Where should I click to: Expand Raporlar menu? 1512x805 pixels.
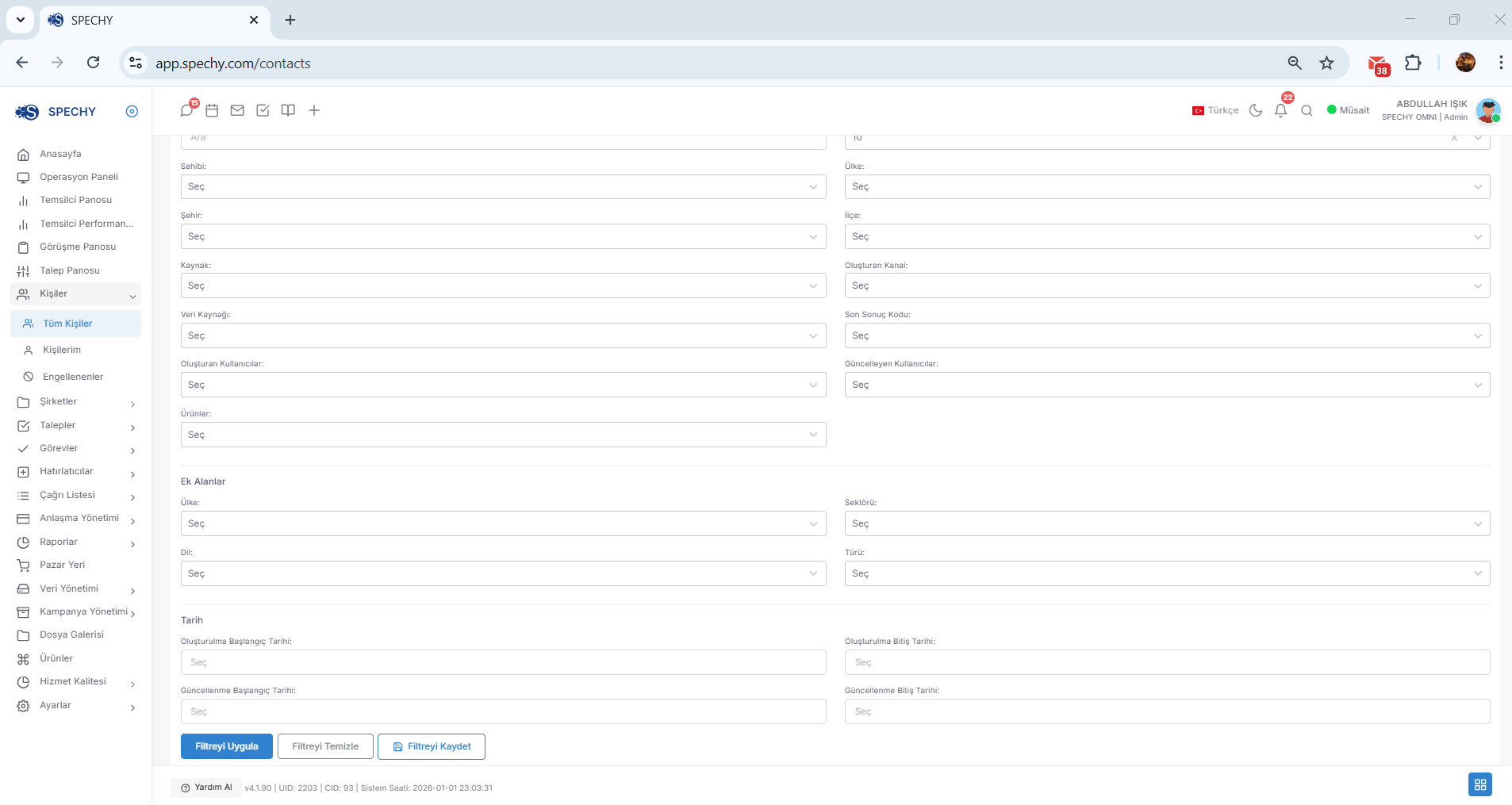coord(76,542)
